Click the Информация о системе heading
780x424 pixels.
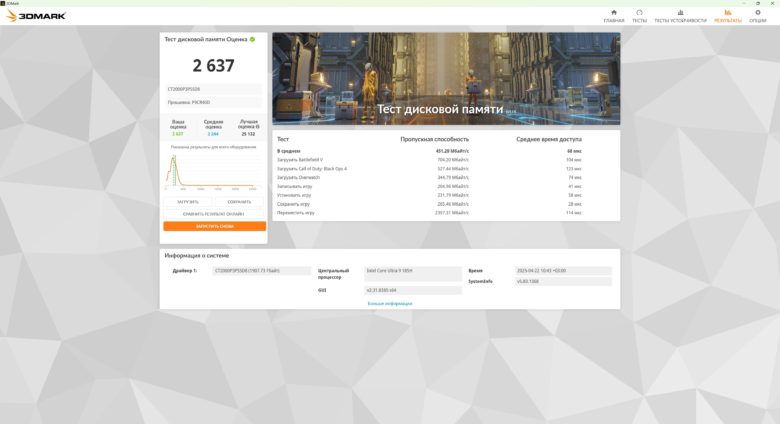tap(197, 255)
